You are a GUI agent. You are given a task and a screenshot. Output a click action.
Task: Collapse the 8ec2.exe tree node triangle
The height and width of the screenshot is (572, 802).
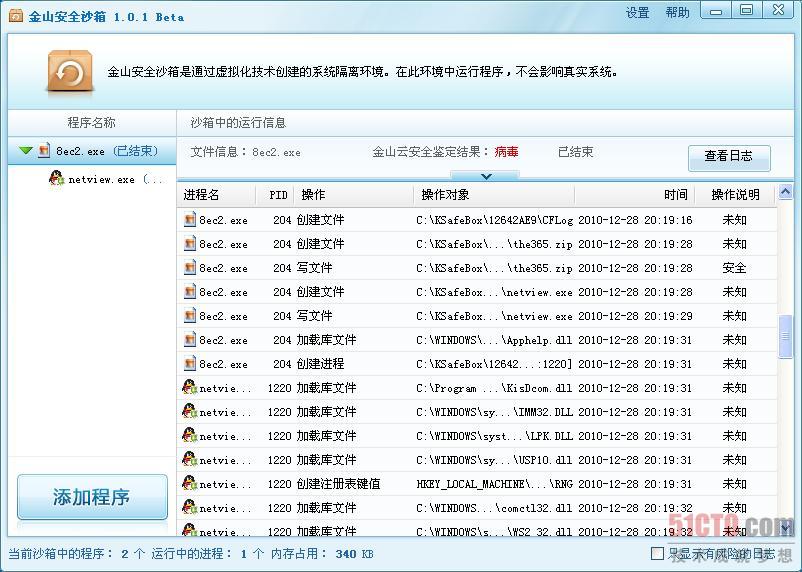pyautogui.click(x=26, y=151)
